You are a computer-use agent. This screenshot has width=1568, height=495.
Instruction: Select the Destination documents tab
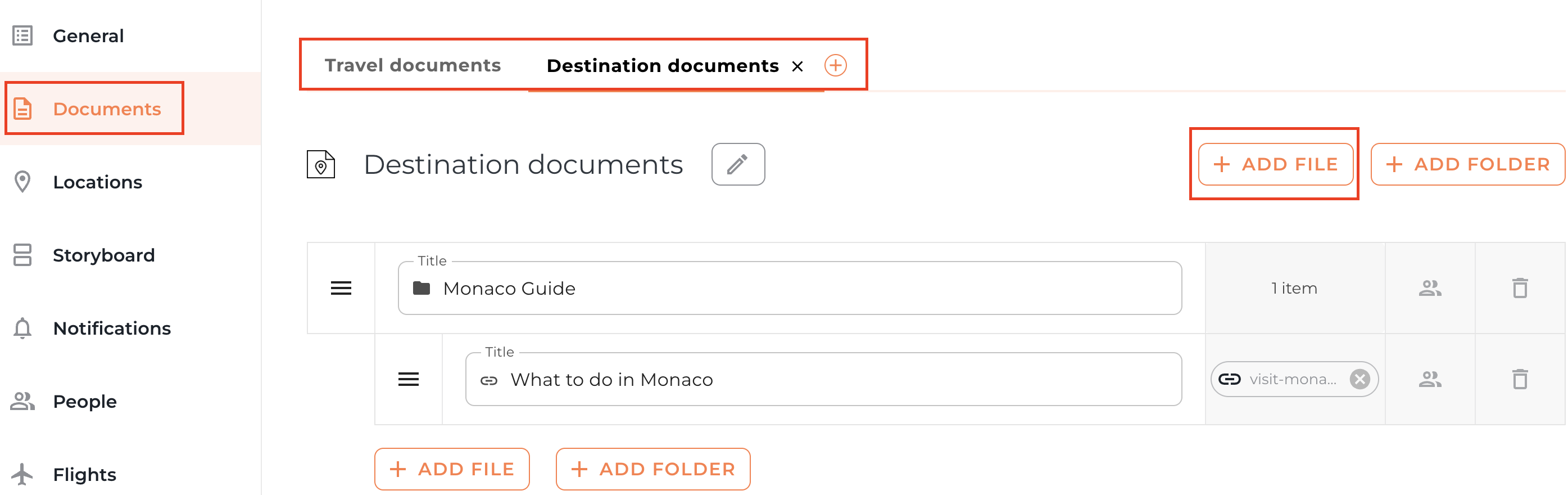point(662,66)
